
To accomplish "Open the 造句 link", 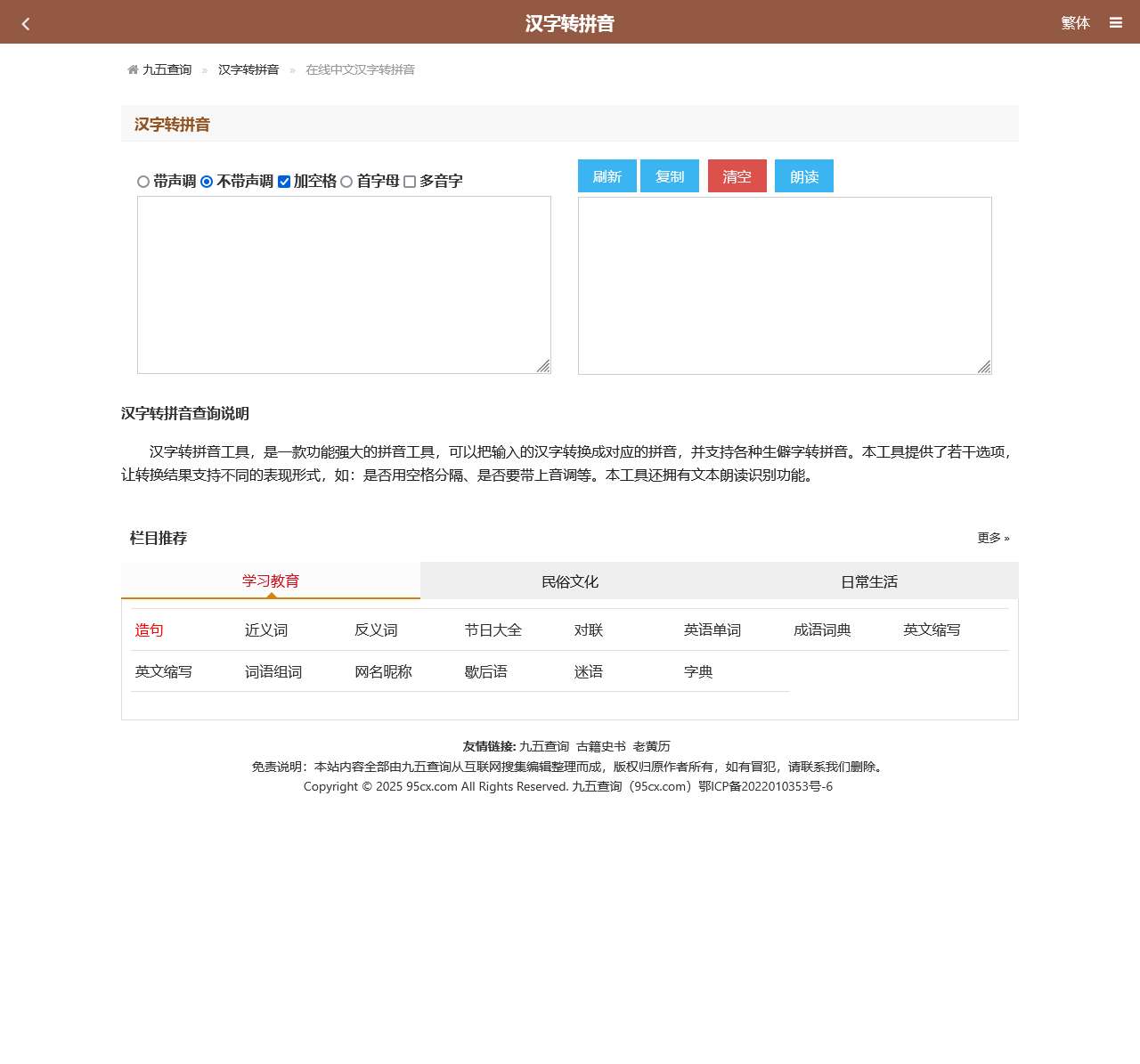I will (150, 630).
